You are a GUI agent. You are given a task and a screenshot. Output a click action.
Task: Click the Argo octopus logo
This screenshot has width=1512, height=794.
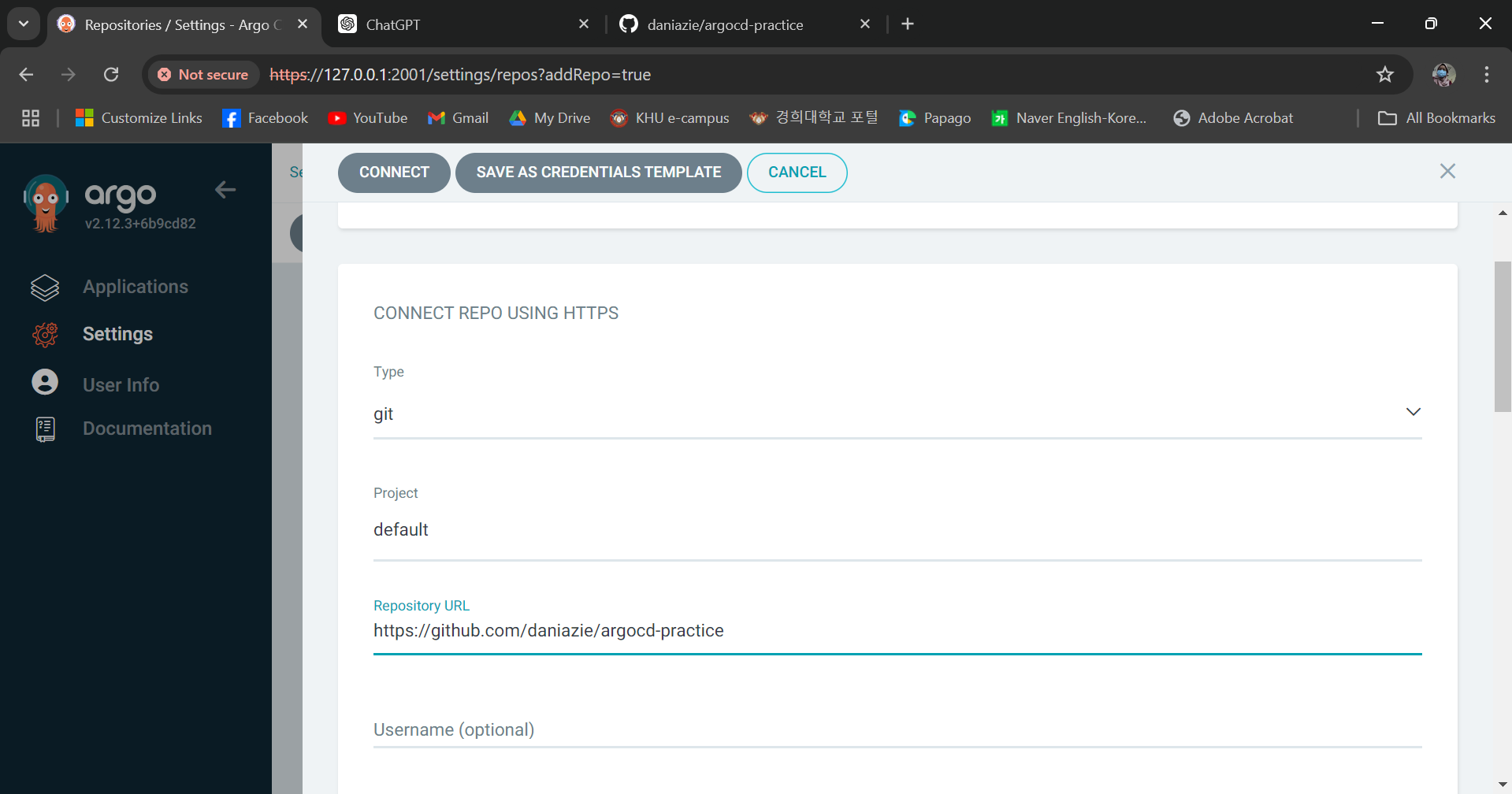[x=46, y=203]
